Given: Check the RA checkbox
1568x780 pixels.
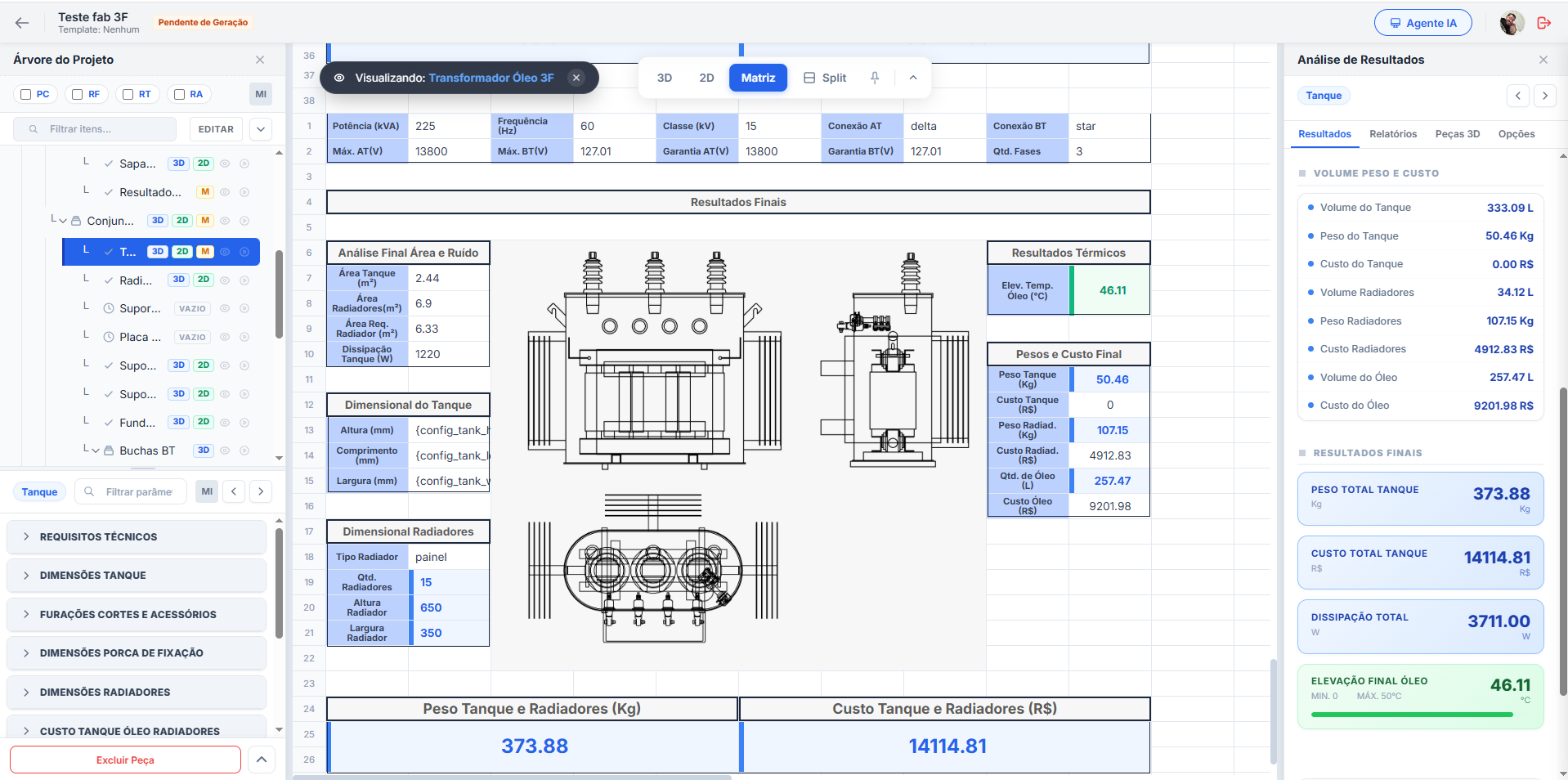Looking at the screenshot, I should (x=179, y=94).
